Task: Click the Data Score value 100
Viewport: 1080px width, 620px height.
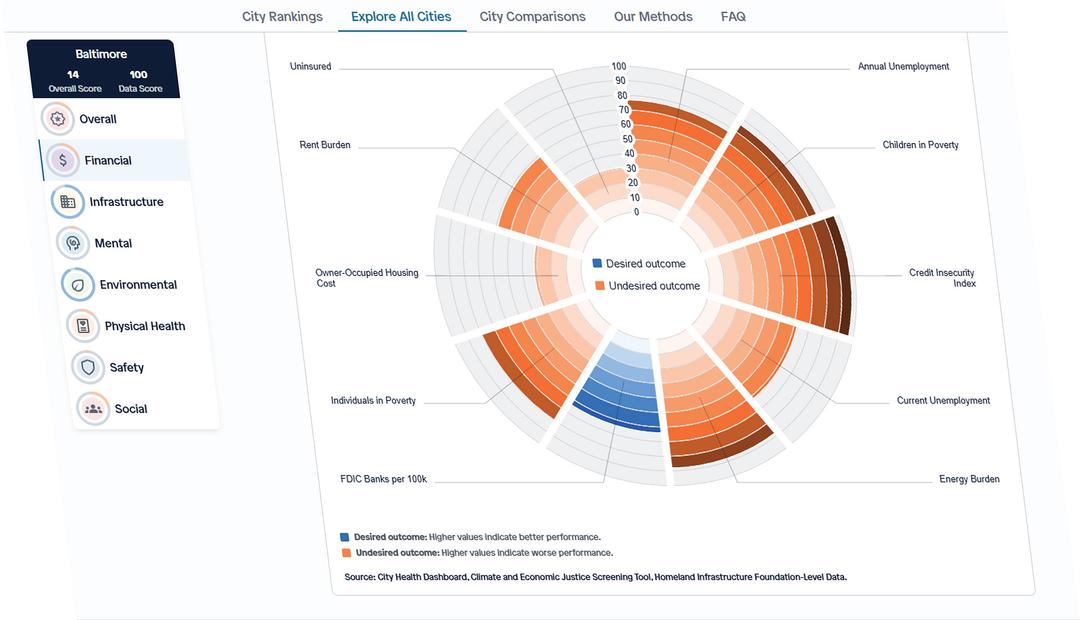Action: point(138,74)
